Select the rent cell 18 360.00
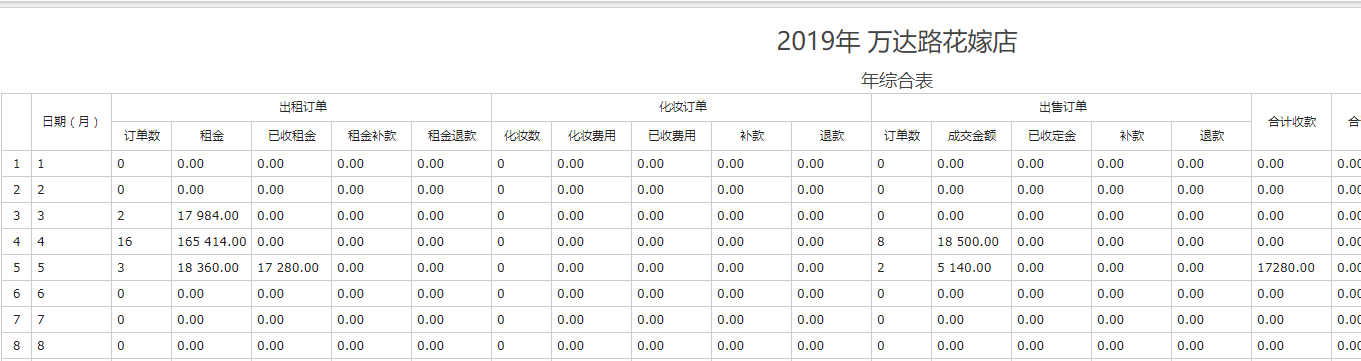This screenshot has width=1361, height=361. coord(212,267)
